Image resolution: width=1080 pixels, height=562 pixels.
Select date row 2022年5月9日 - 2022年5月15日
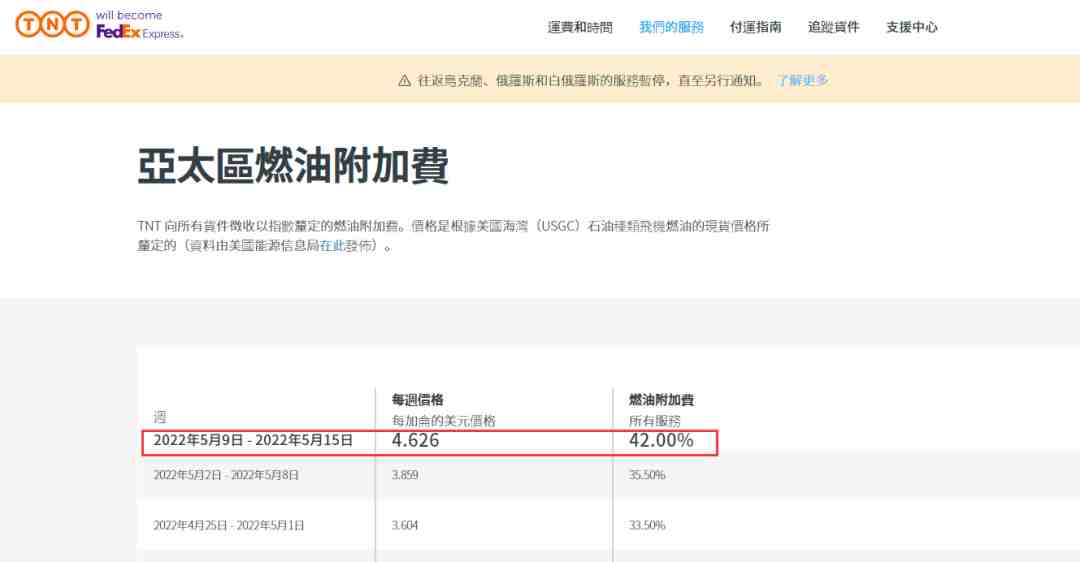coord(253,440)
